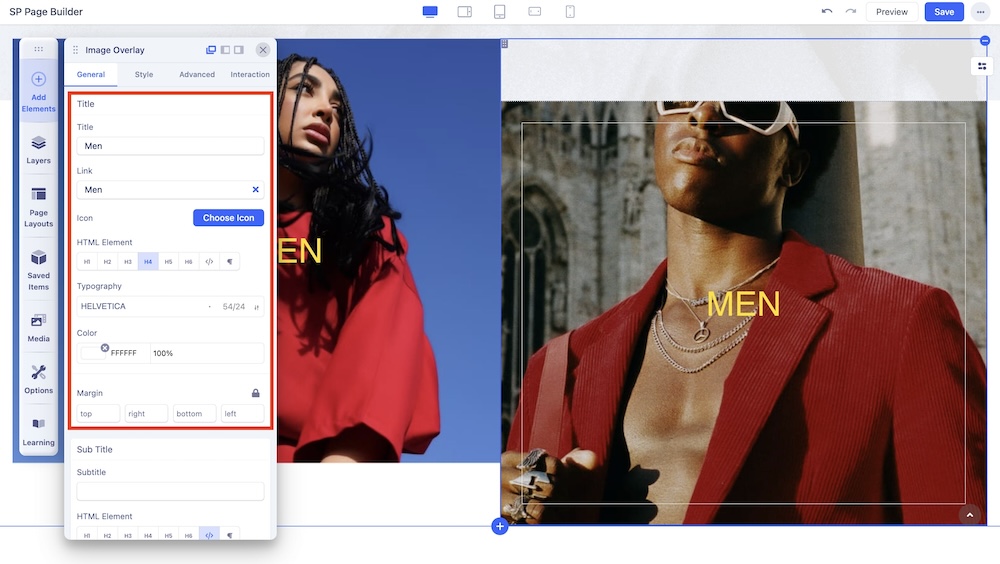Screen dimensions: 1000x564
Task: Toggle the Margin lock icon
Action: (x=255, y=393)
